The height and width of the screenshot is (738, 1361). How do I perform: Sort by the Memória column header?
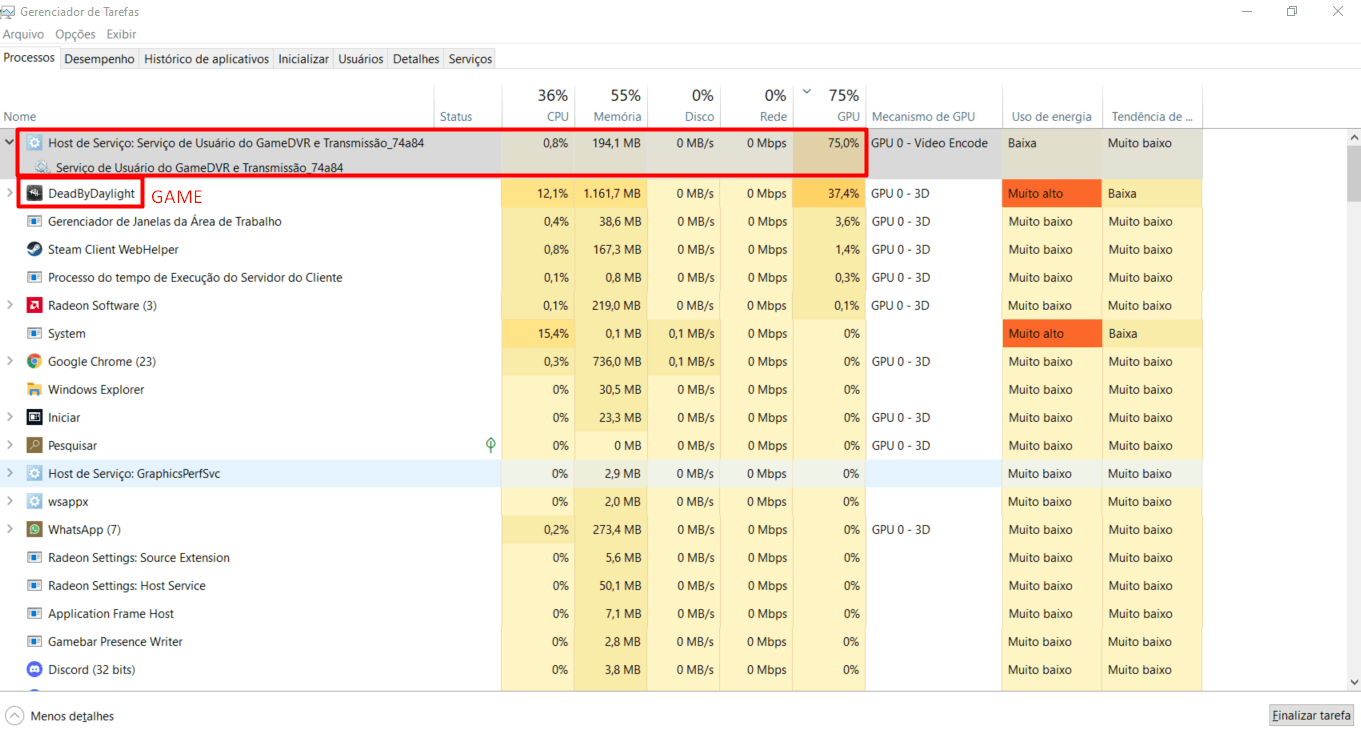pyautogui.click(x=611, y=105)
